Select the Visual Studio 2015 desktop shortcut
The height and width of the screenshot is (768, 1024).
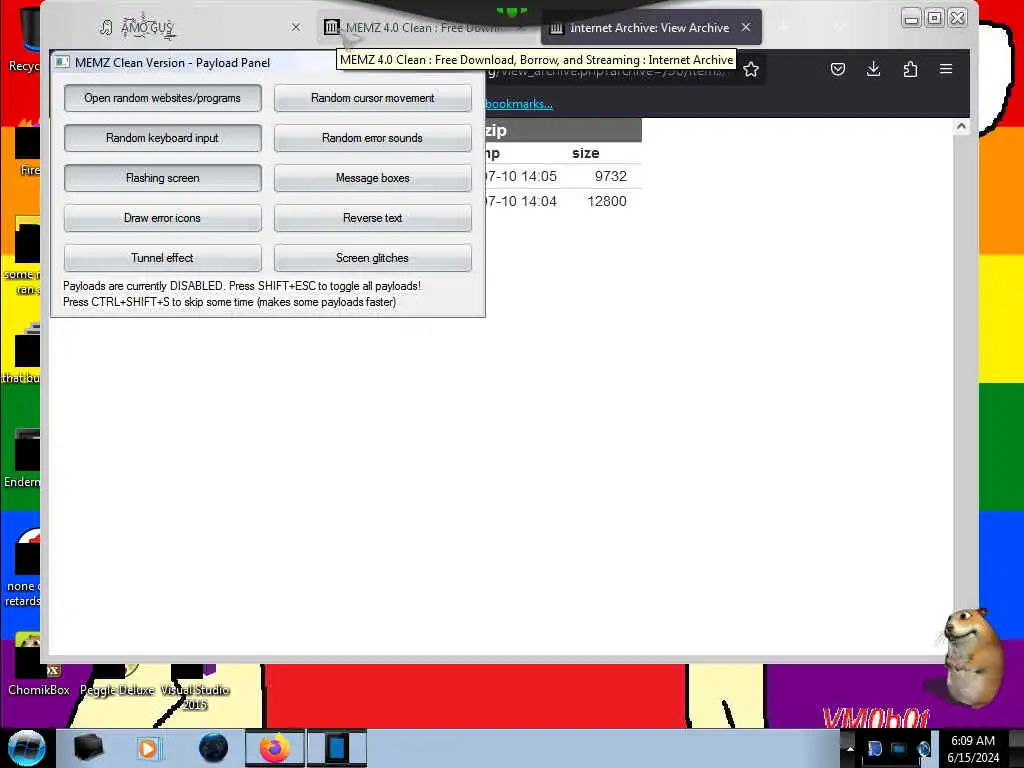(195, 688)
